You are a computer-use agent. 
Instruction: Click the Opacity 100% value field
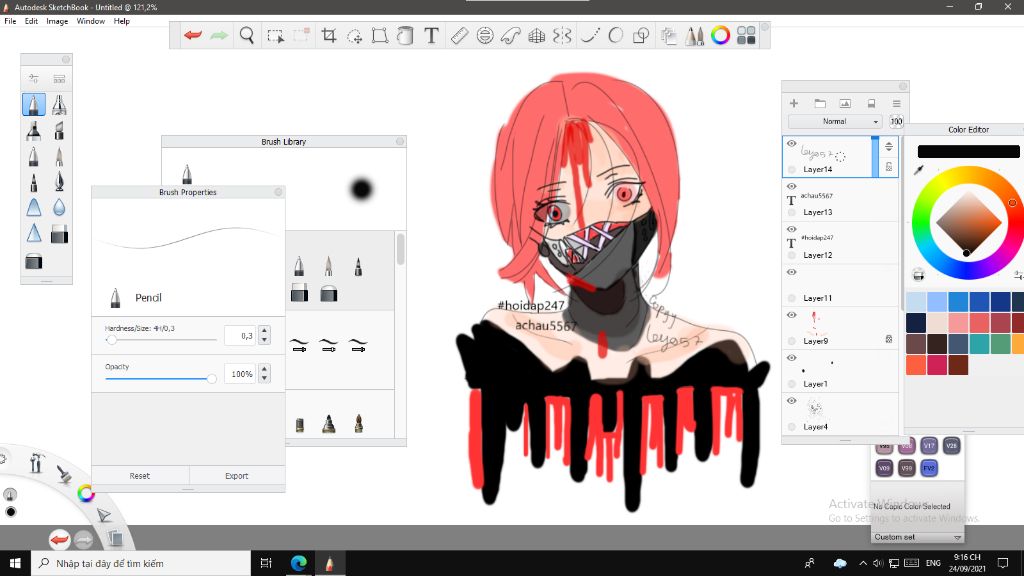click(x=240, y=374)
